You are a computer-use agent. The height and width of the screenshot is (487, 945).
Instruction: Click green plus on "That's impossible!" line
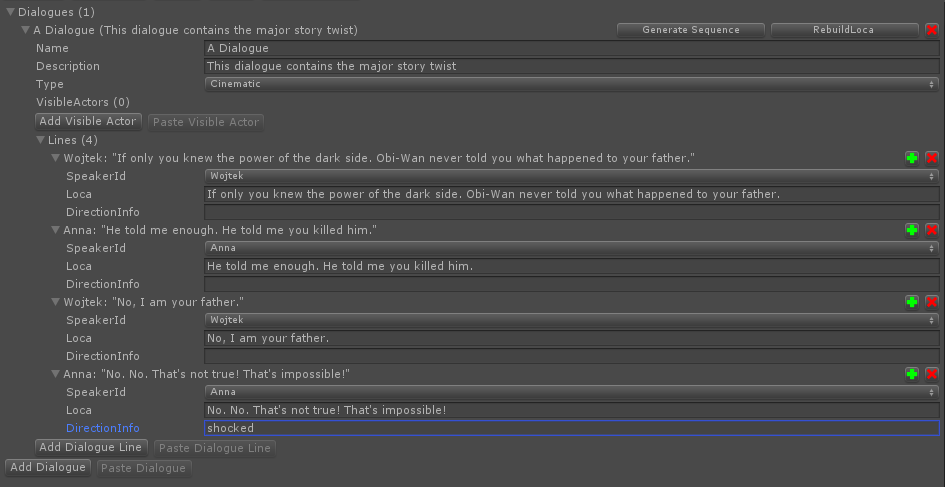coord(912,374)
